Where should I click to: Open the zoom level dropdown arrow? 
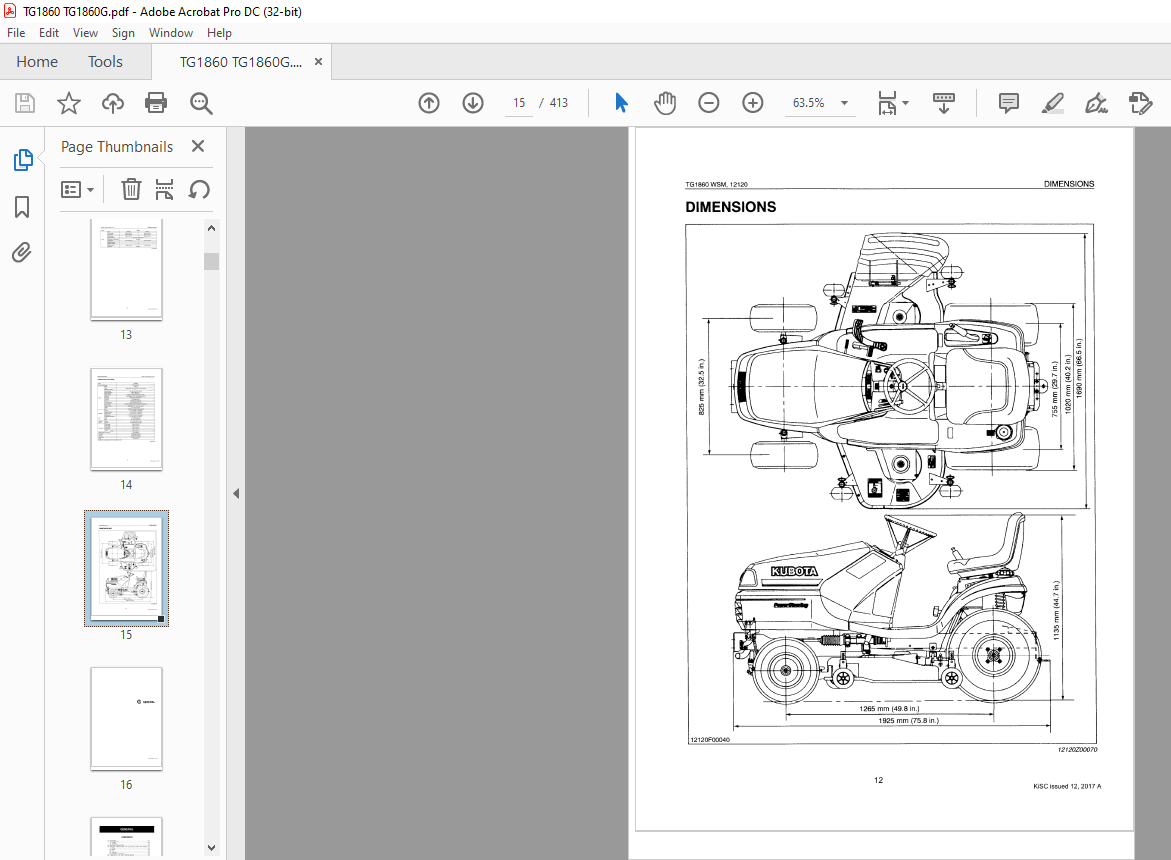(x=845, y=103)
